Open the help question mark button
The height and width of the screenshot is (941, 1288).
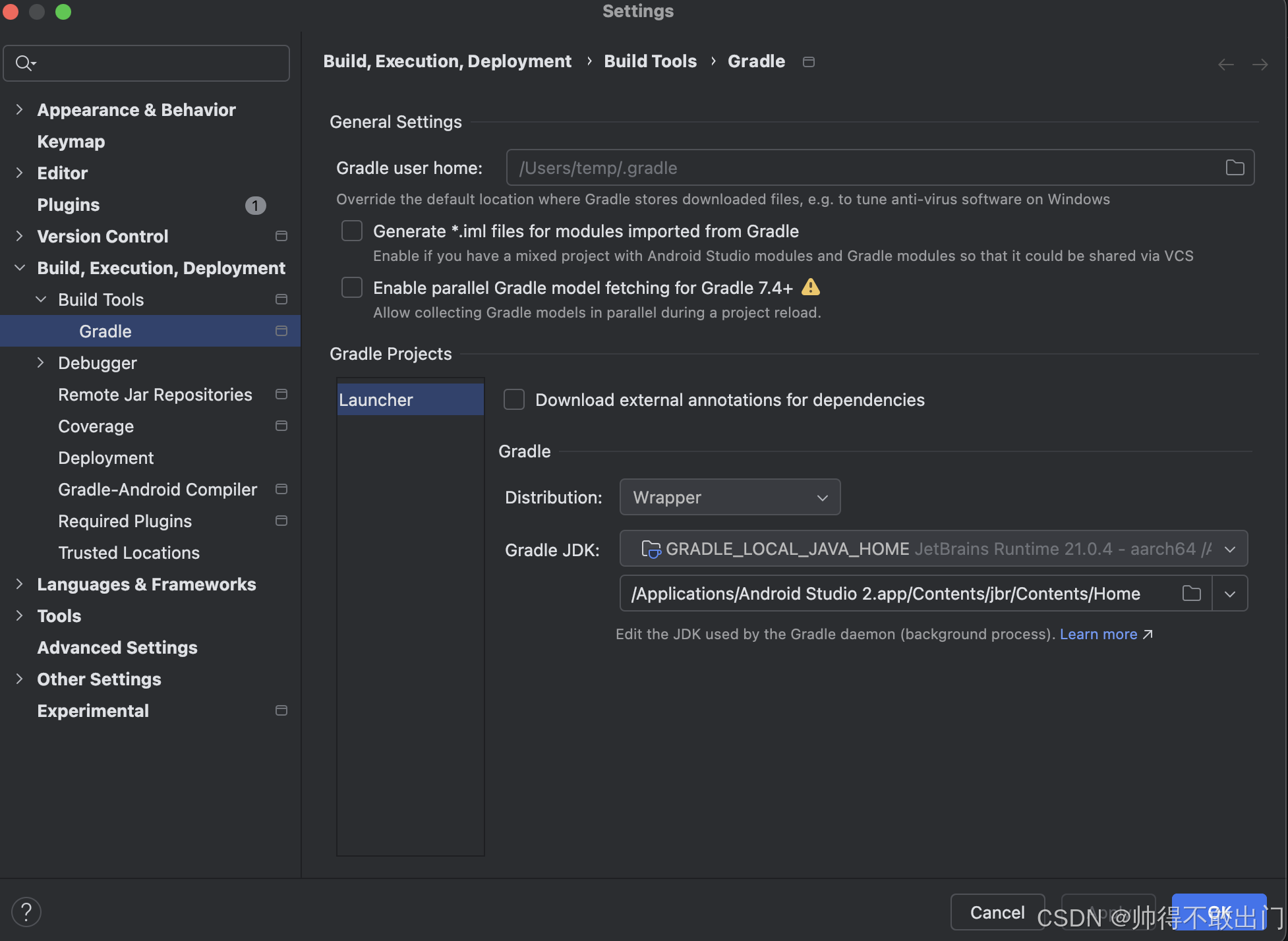pos(26,912)
